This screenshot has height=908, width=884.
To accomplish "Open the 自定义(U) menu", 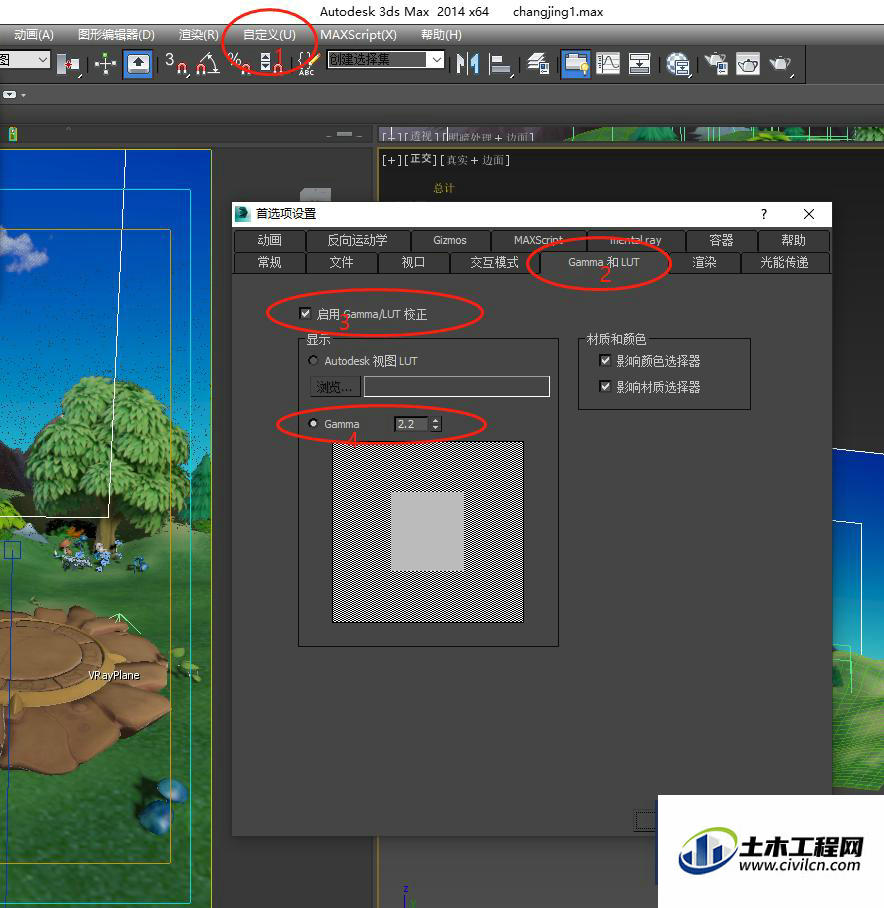I will [269, 35].
